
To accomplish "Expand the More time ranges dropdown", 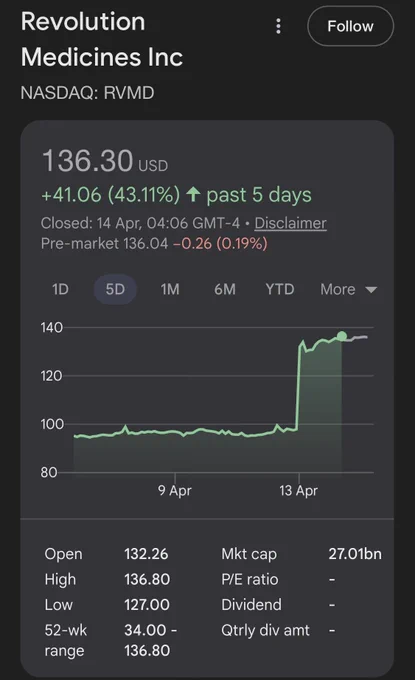I will click(349, 289).
